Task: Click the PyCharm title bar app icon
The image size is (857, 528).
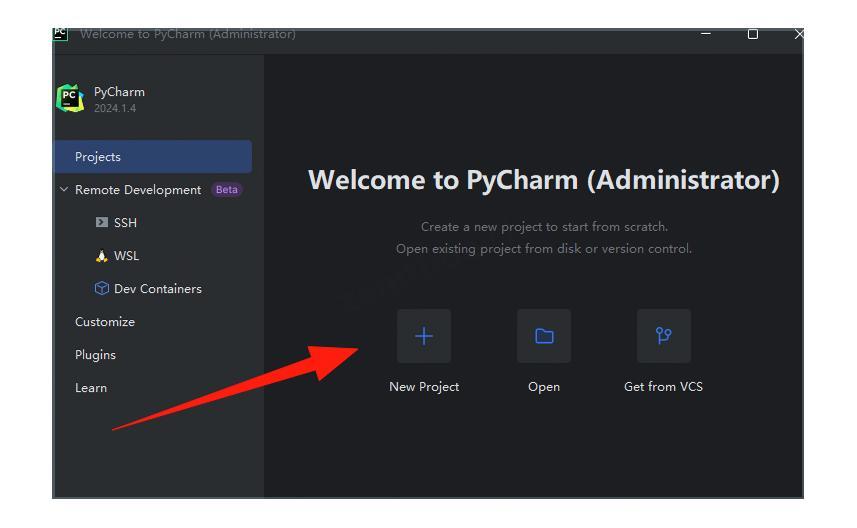Action: (x=60, y=34)
